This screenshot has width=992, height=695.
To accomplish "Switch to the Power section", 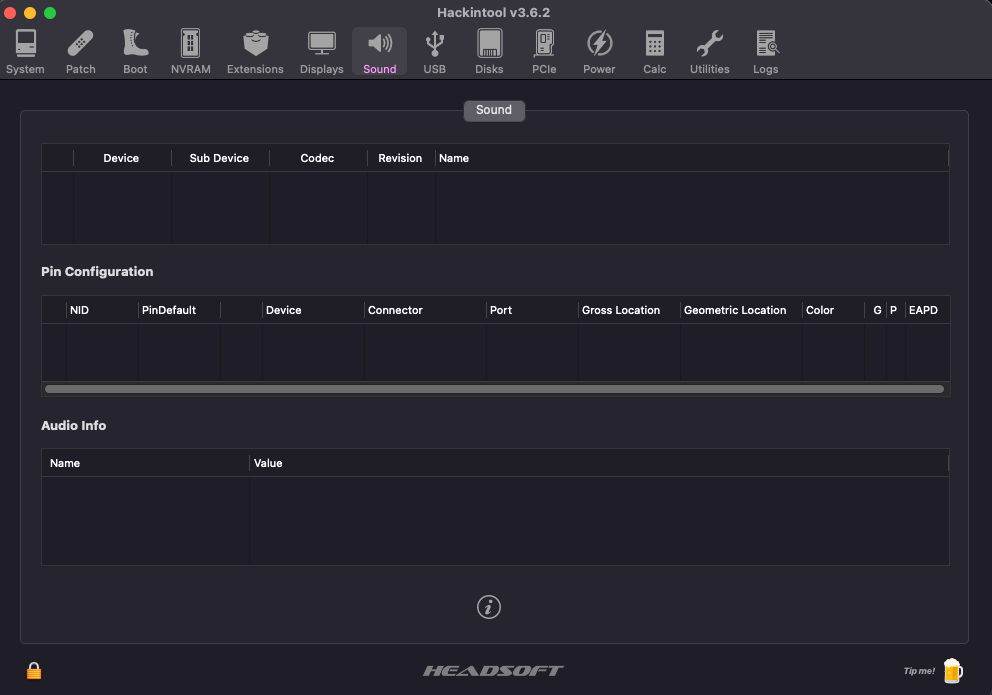I will 599,51.
